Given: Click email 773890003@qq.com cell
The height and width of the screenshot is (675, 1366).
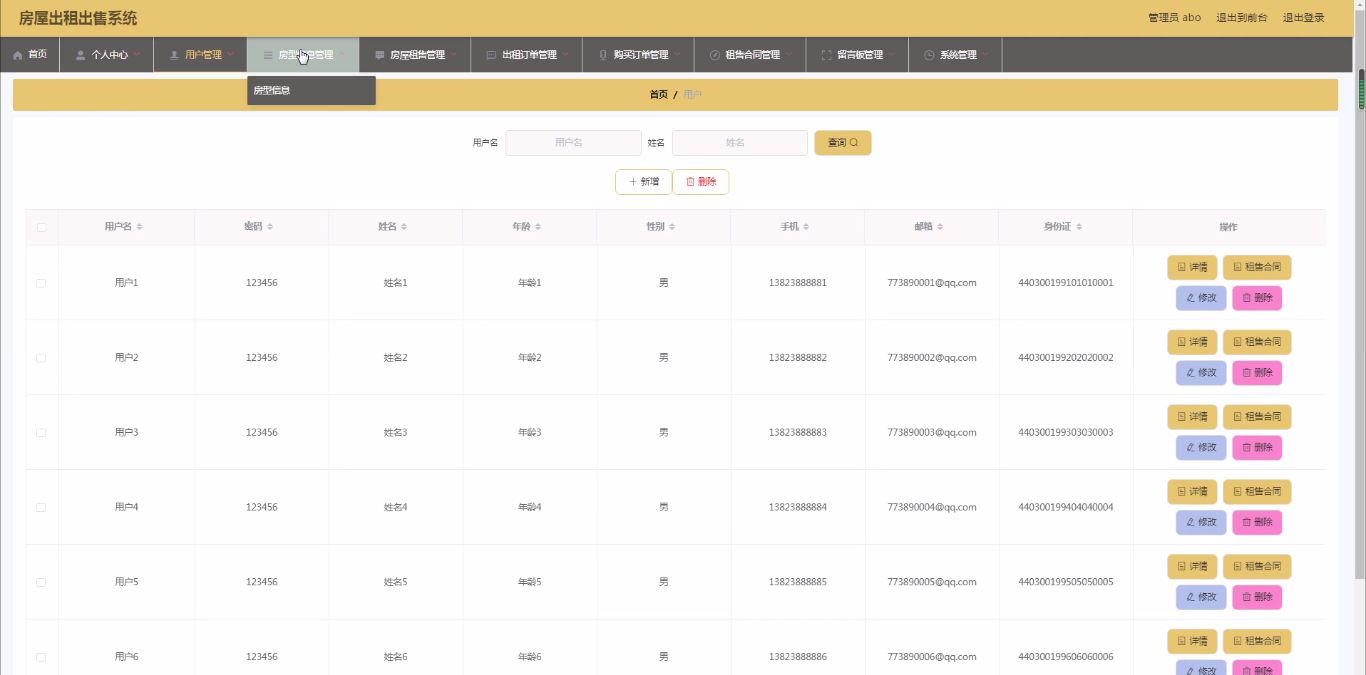Looking at the screenshot, I should (x=932, y=432).
